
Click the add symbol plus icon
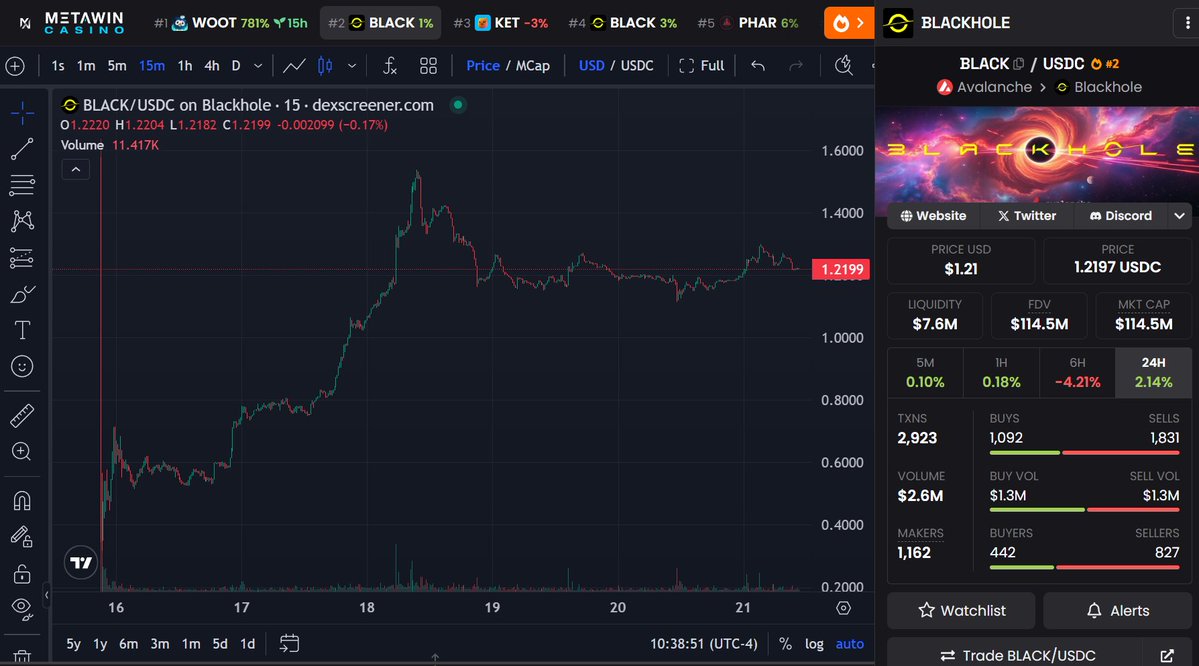coord(15,67)
